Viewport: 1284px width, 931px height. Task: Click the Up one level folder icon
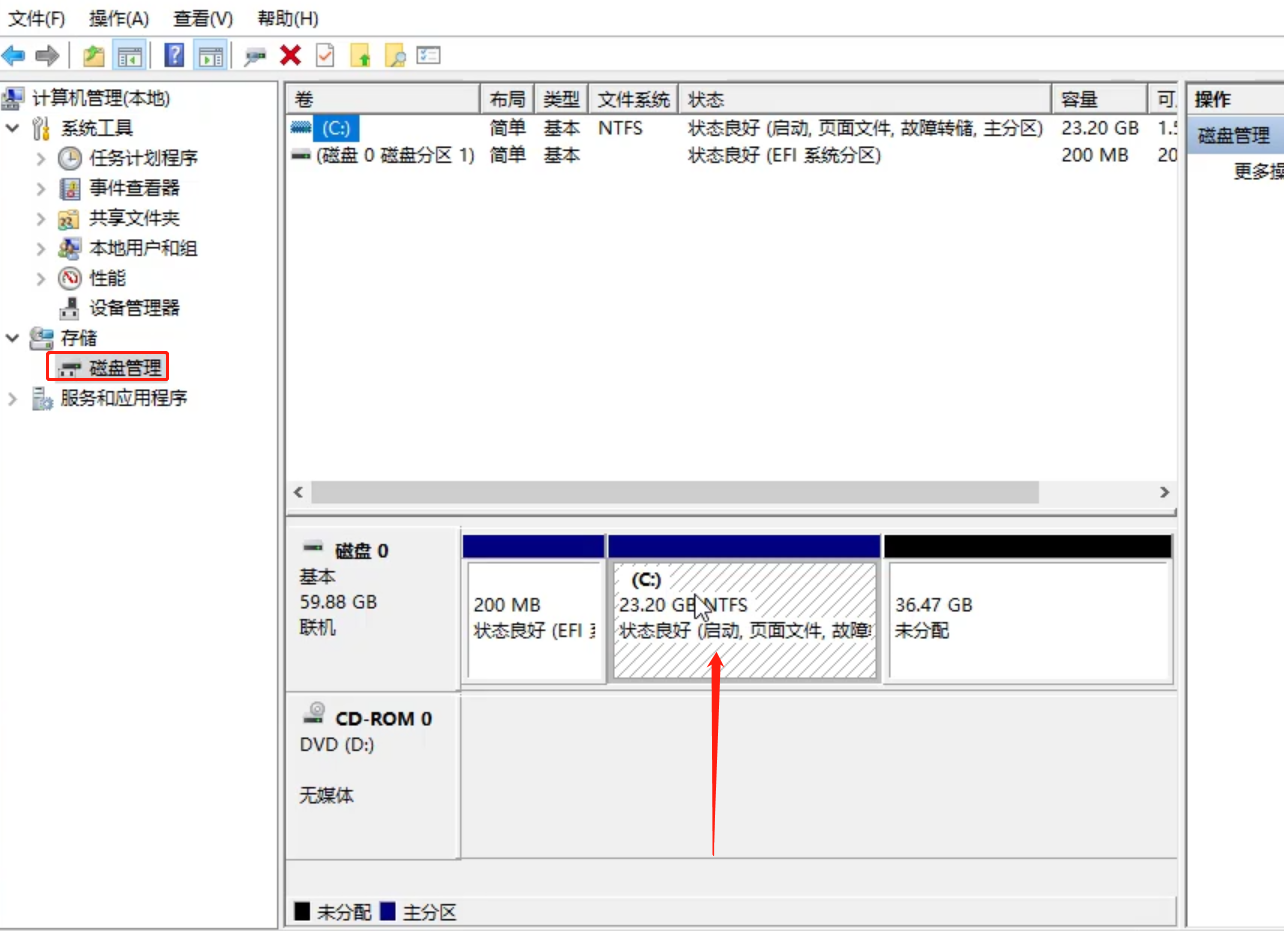(x=94, y=56)
